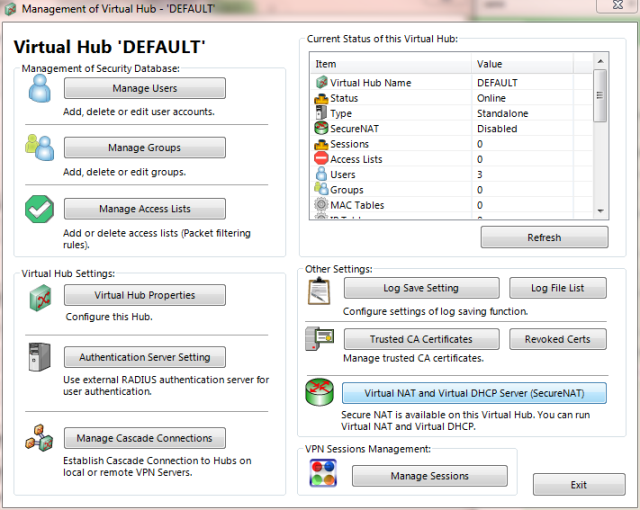Open Manage Cascade Connections

[145, 438]
